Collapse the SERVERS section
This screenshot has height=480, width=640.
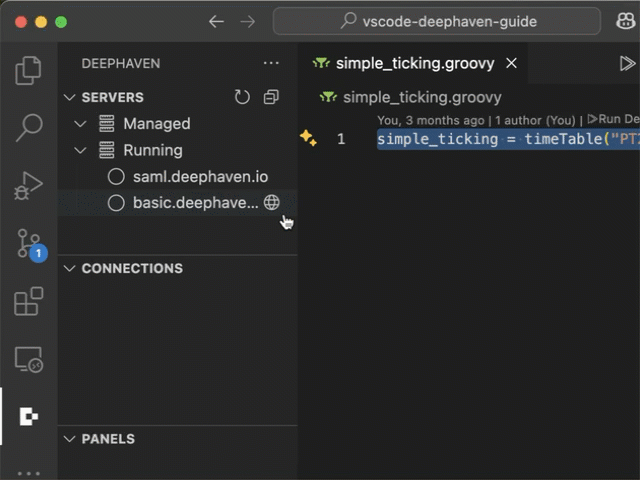[x=69, y=98]
